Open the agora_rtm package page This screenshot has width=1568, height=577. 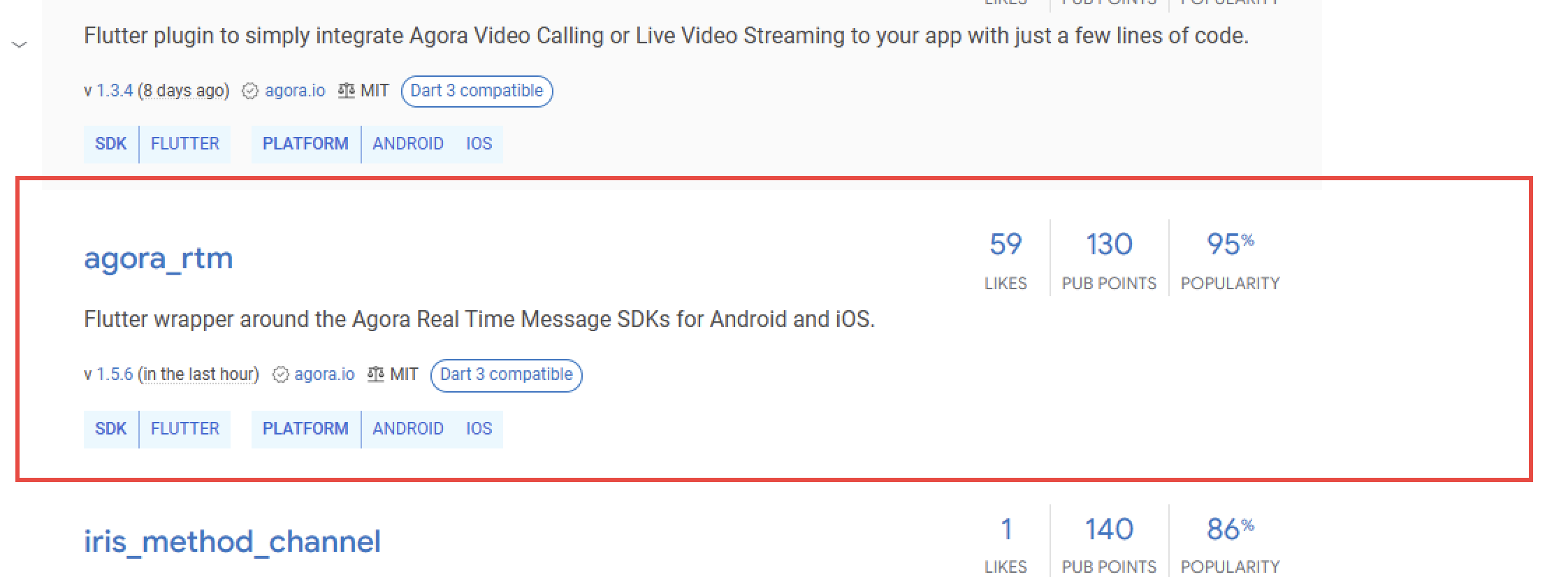(x=158, y=258)
